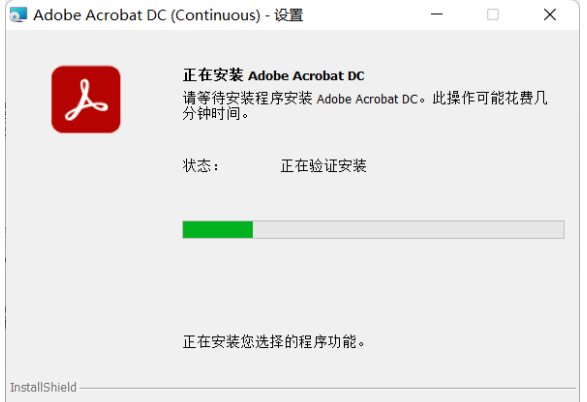Close the Acrobat DC setup window
This screenshot has height=402, width=587.
550,15
